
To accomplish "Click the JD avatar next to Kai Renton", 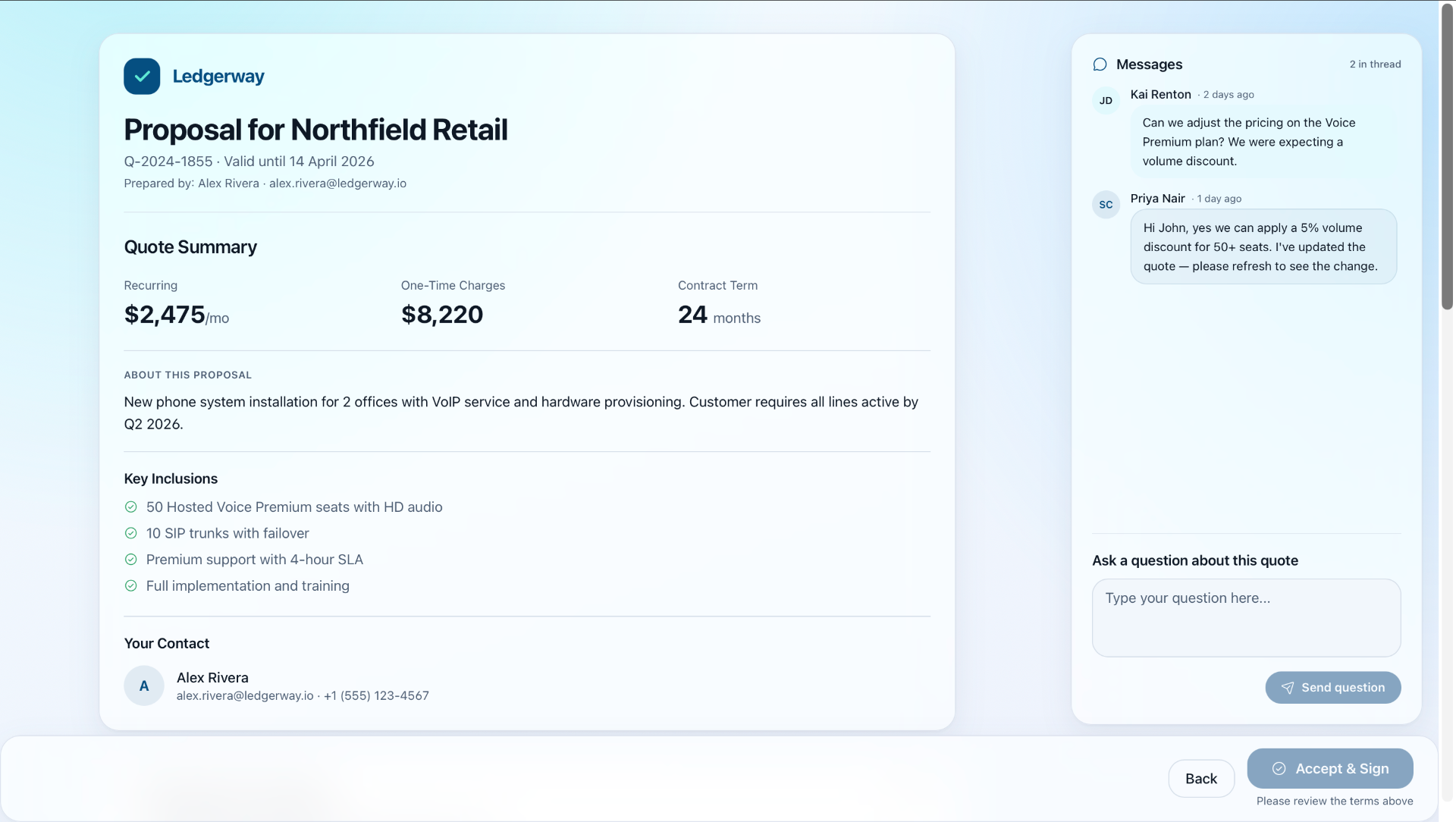I will (1106, 100).
